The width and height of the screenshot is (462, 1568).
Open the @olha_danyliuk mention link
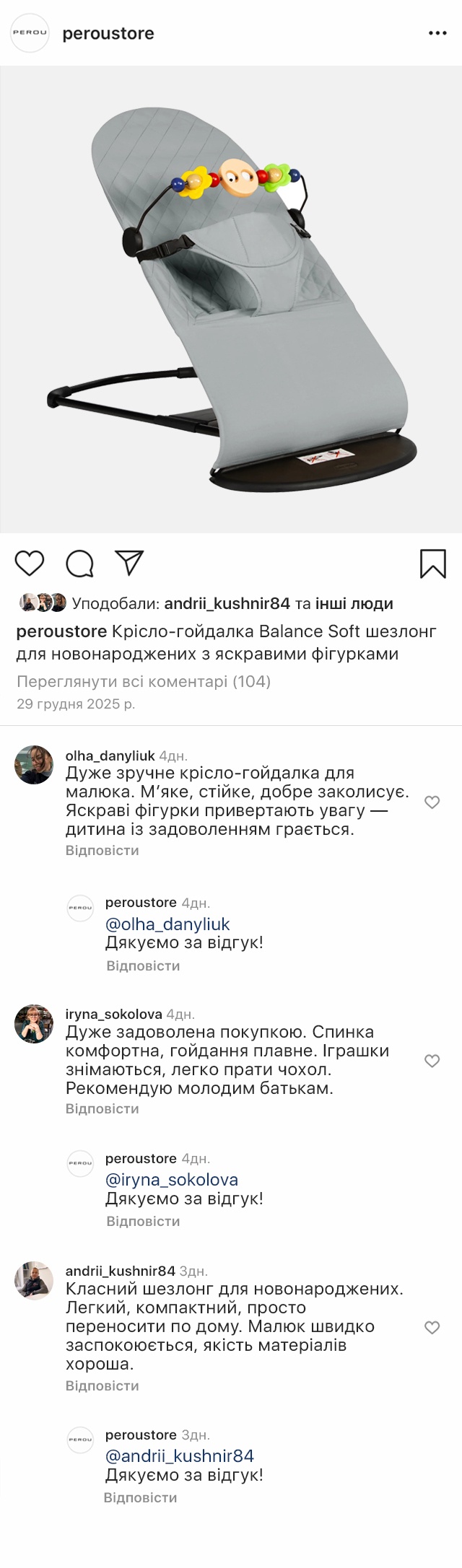[167, 924]
